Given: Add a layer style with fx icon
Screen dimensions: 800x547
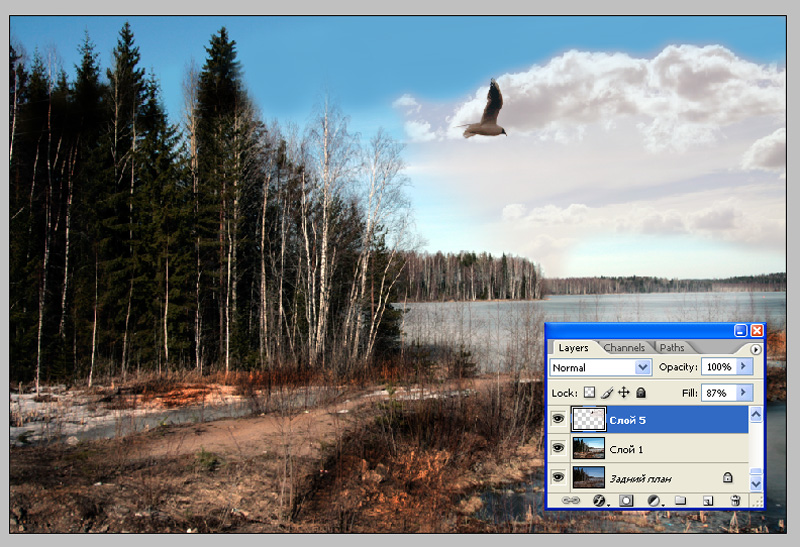Looking at the screenshot, I should pos(599,501).
